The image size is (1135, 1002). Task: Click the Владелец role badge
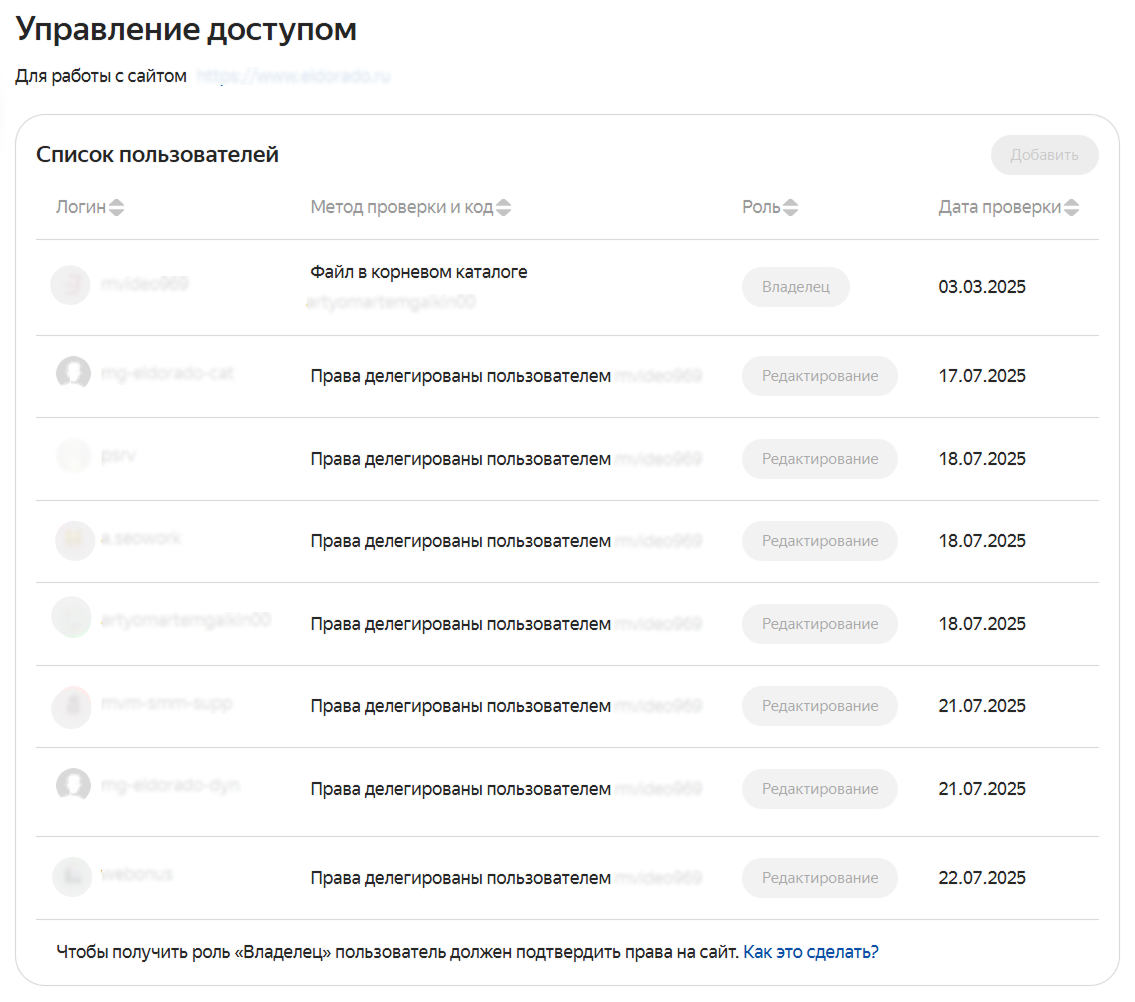(795, 287)
